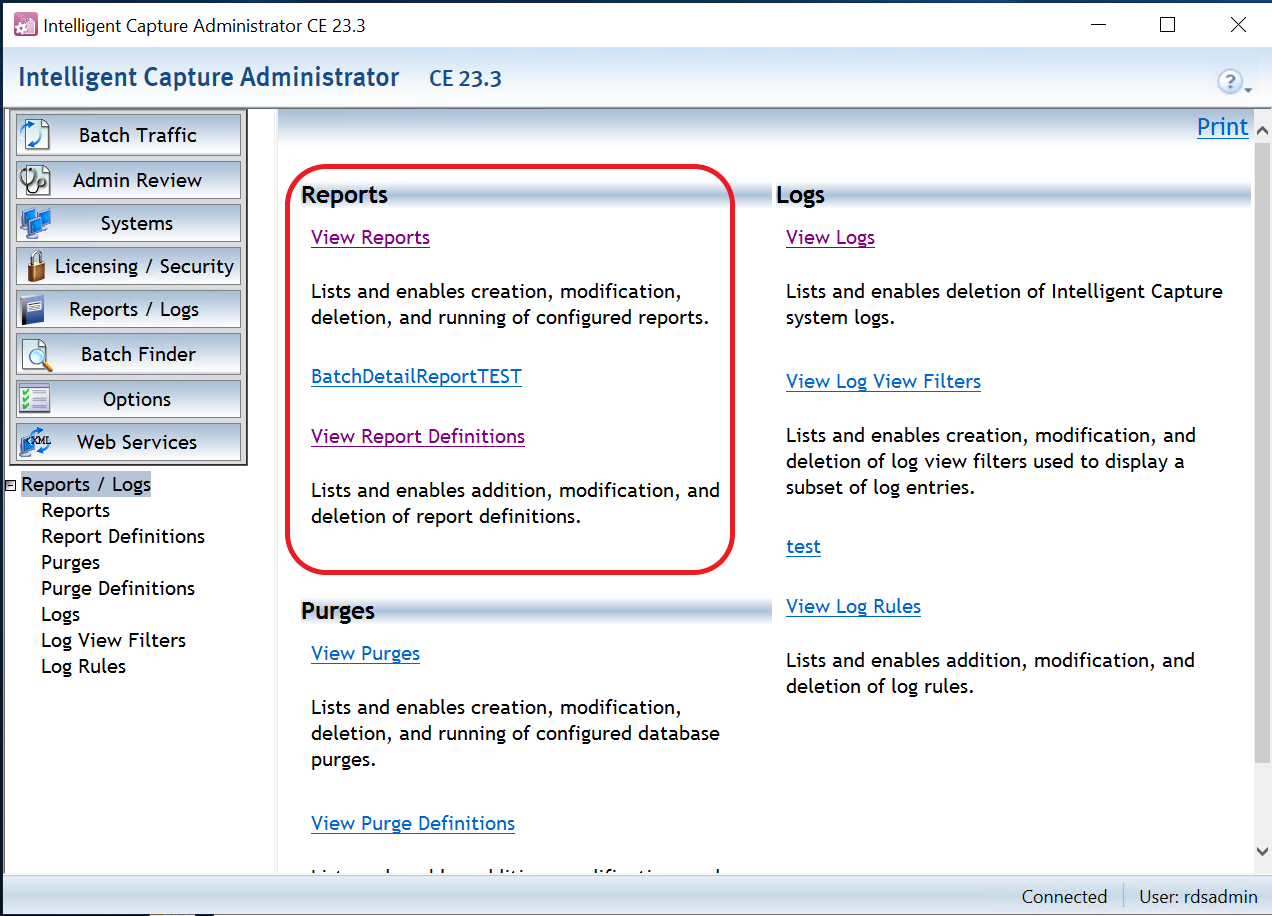Click the vertical scrollbar down arrow
This screenshot has width=1272, height=916.
(1262, 851)
